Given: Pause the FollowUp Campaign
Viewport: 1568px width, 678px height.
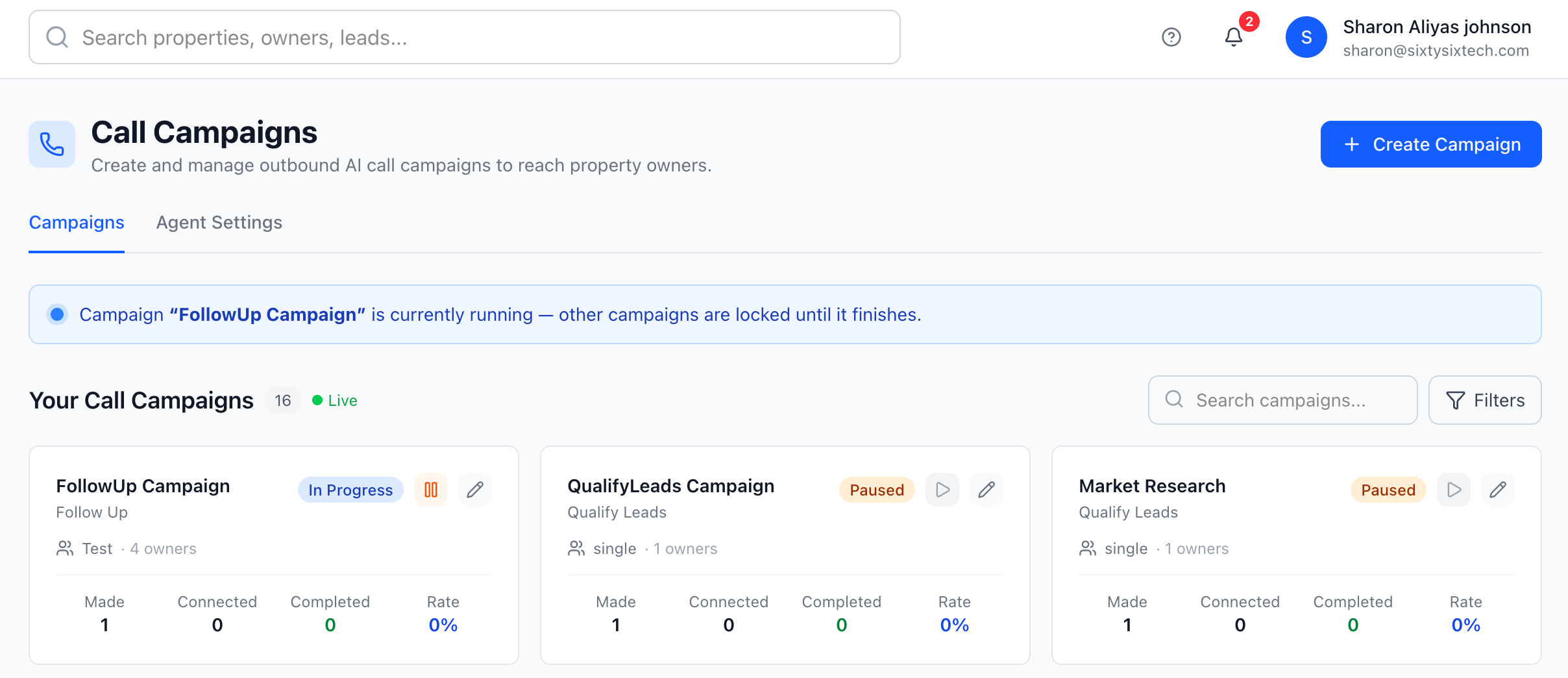Looking at the screenshot, I should click(x=431, y=490).
